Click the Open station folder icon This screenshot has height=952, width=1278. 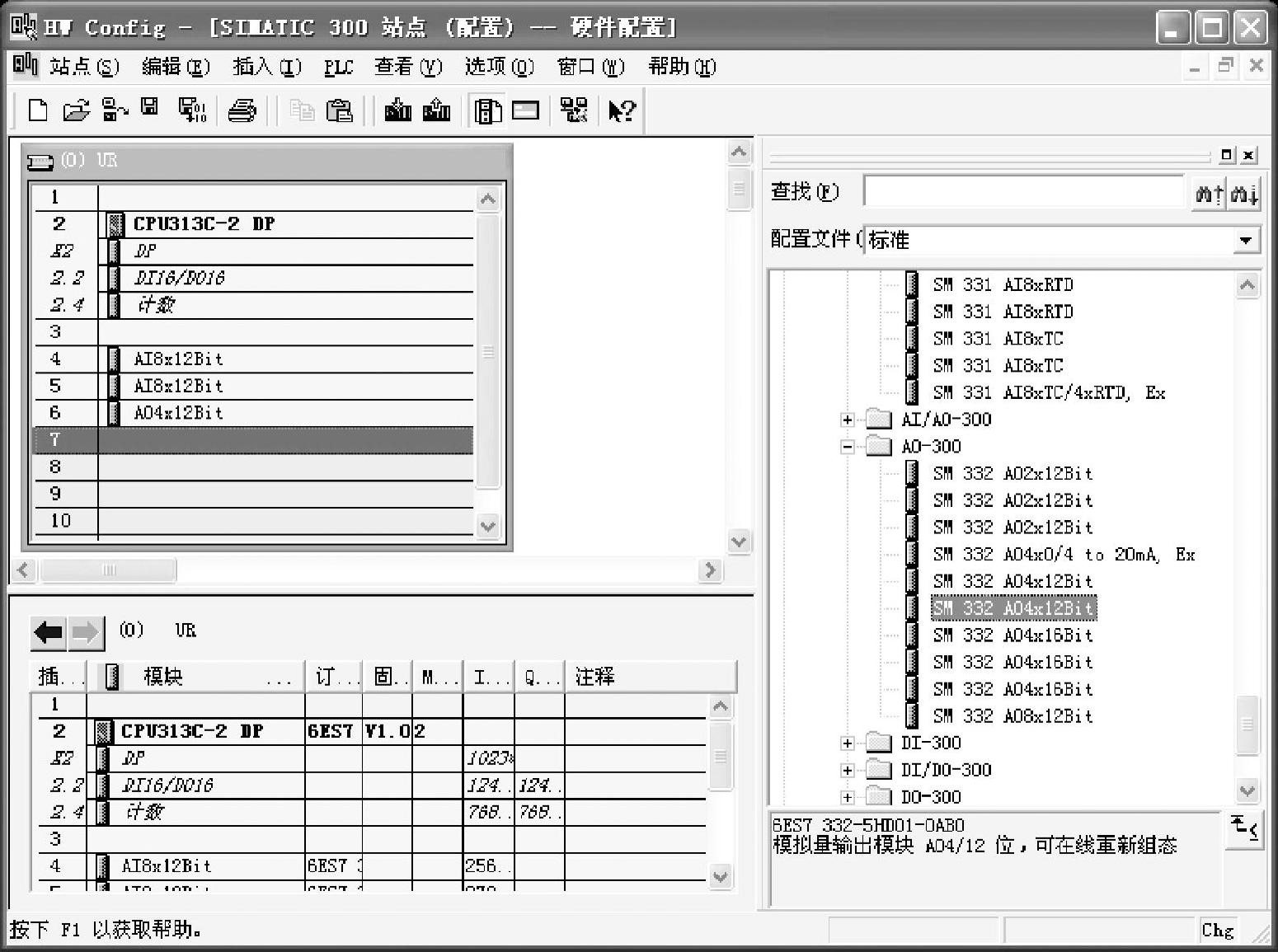76,110
